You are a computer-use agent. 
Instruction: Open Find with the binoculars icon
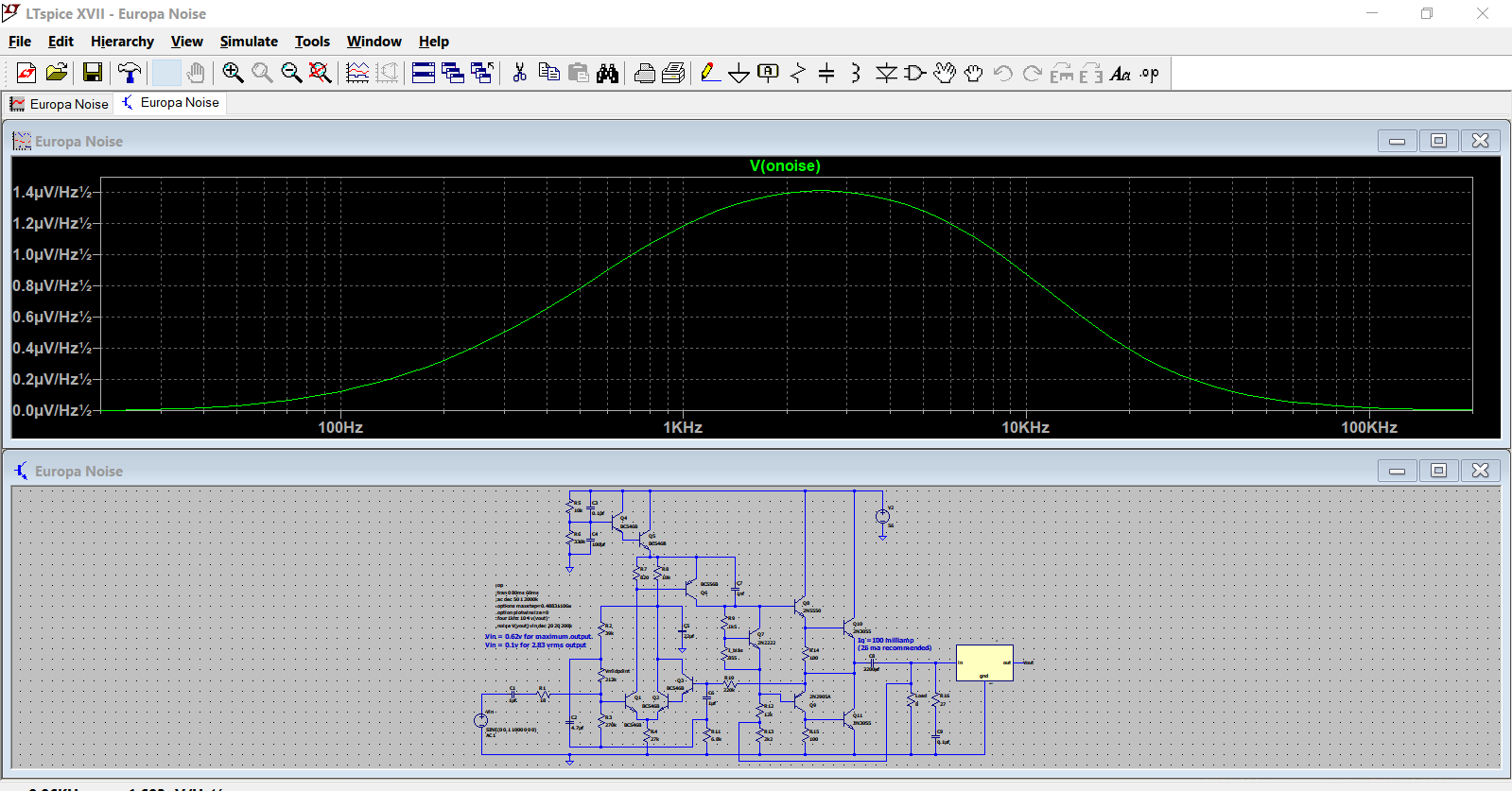(608, 73)
